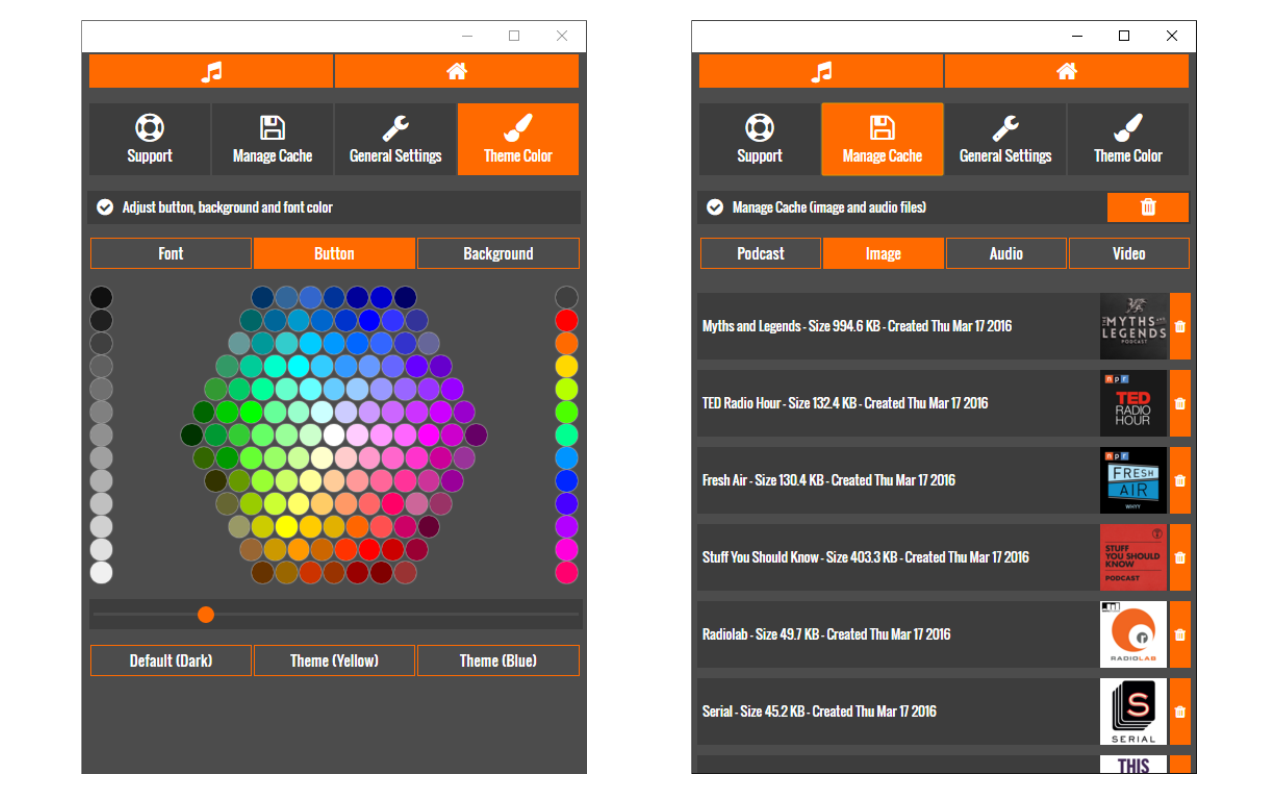This screenshot has height=800, width=1280.
Task: Delete the Radiolab cached file
Action: [1180, 634]
